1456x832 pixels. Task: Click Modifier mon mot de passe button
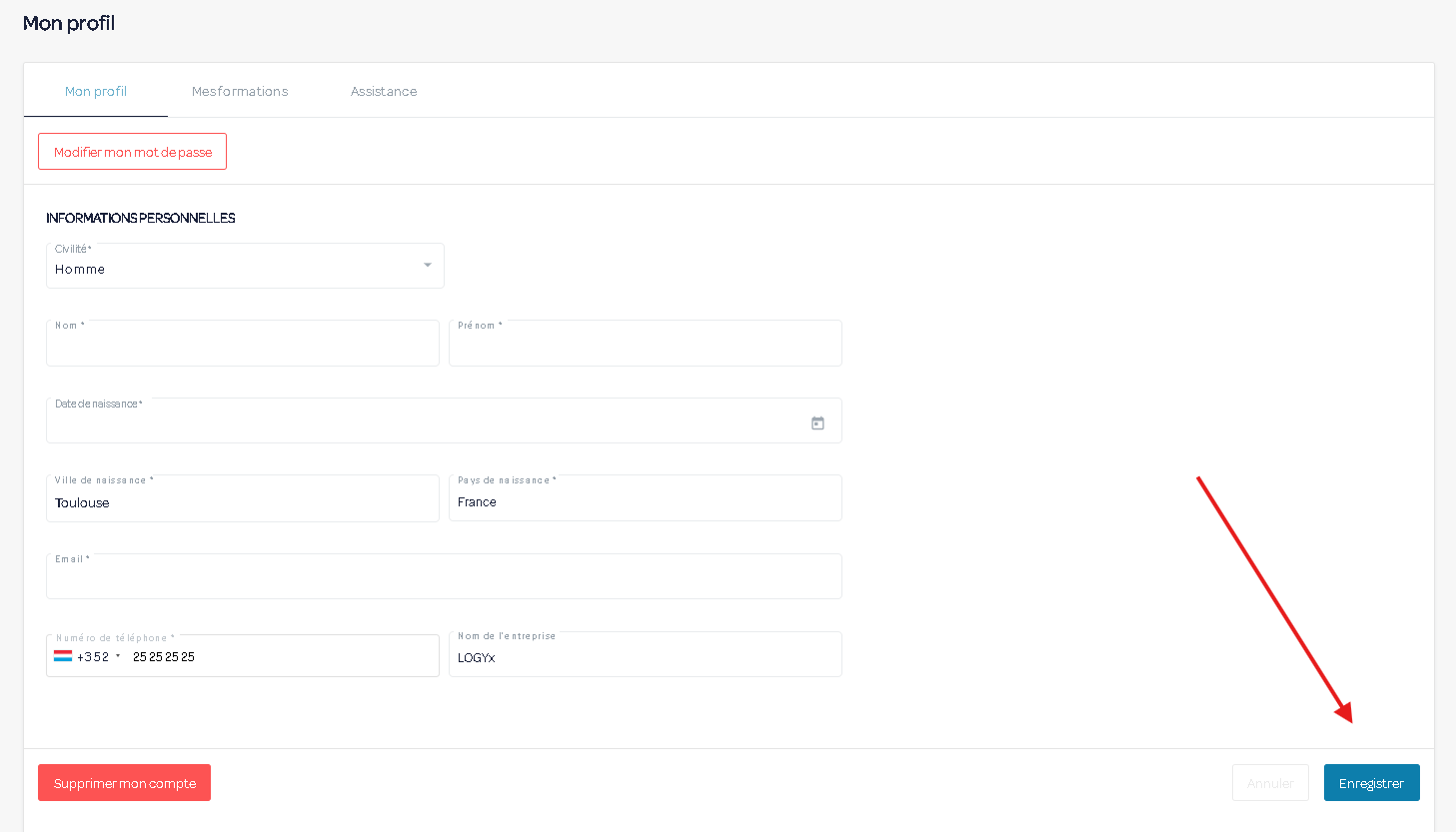(x=133, y=152)
